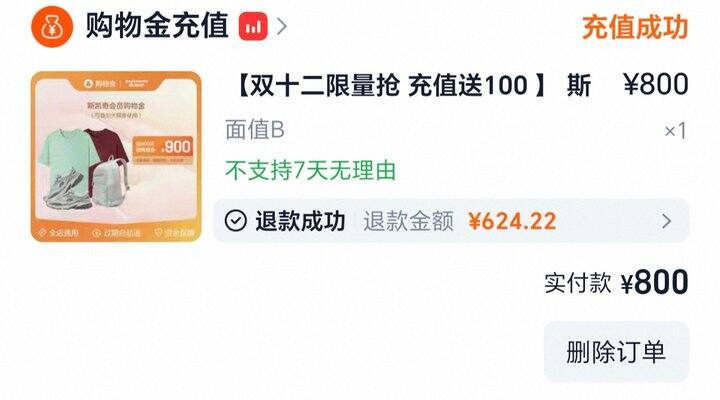Viewport: 720px width, 400px height.
Task: Open the 退款金额 ¥624.22 refund bar
Action: point(451,221)
